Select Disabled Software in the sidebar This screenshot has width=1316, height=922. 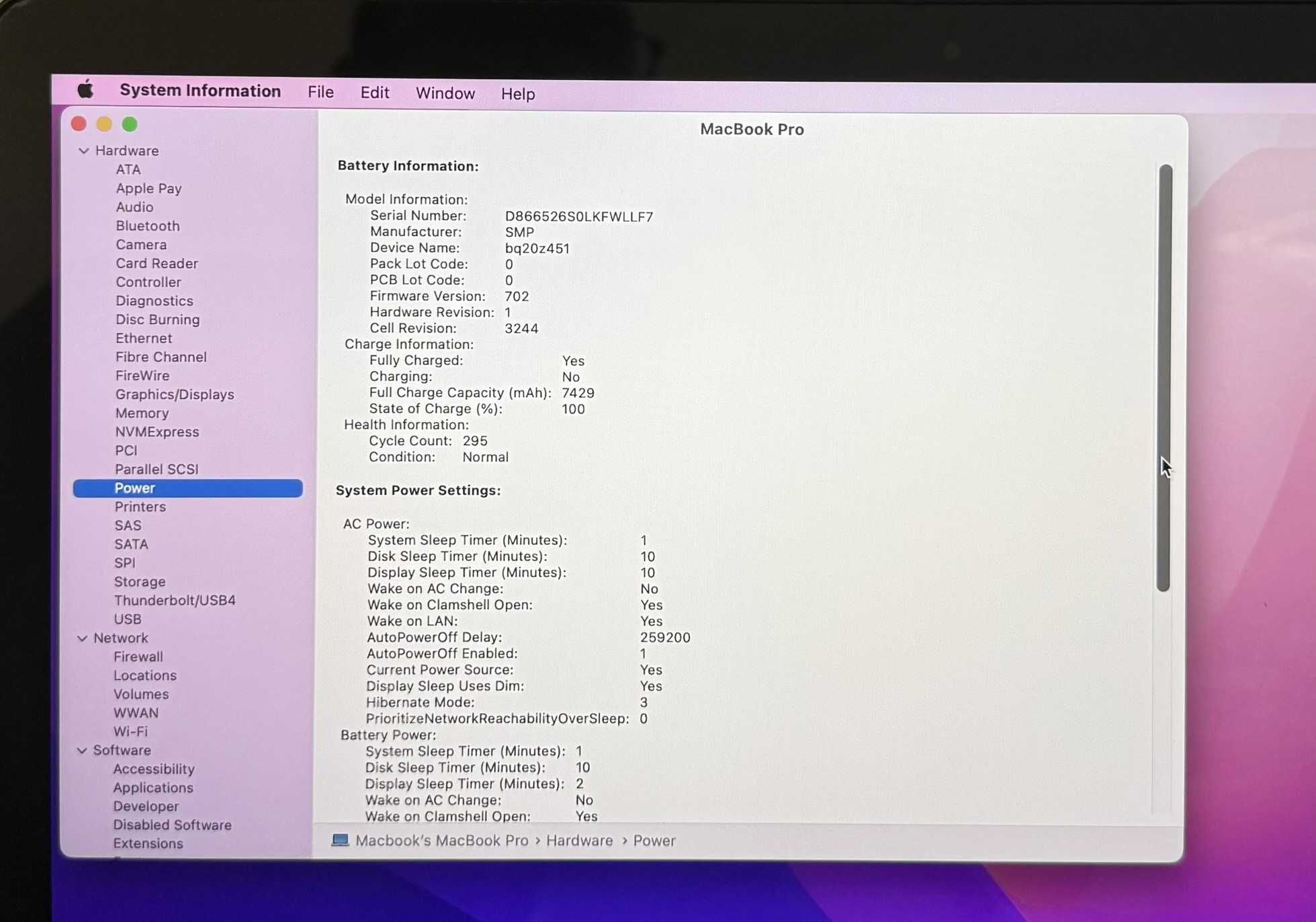[x=172, y=825]
